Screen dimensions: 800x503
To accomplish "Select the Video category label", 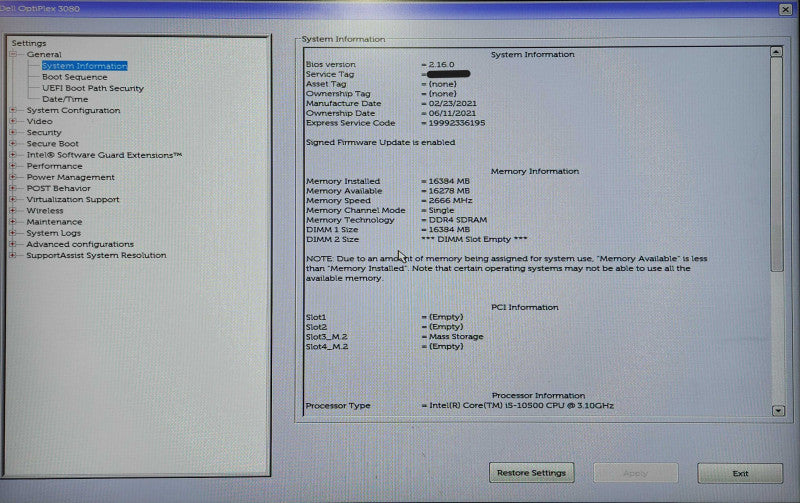I will (39, 121).
